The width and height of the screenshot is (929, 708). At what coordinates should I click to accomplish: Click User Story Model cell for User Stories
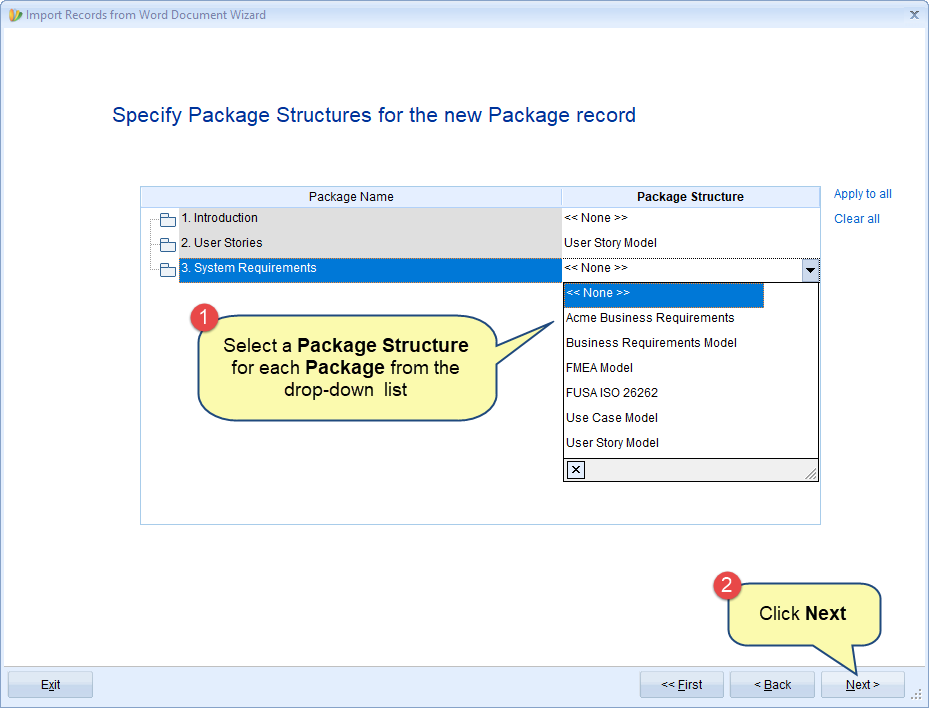click(690, 243)
